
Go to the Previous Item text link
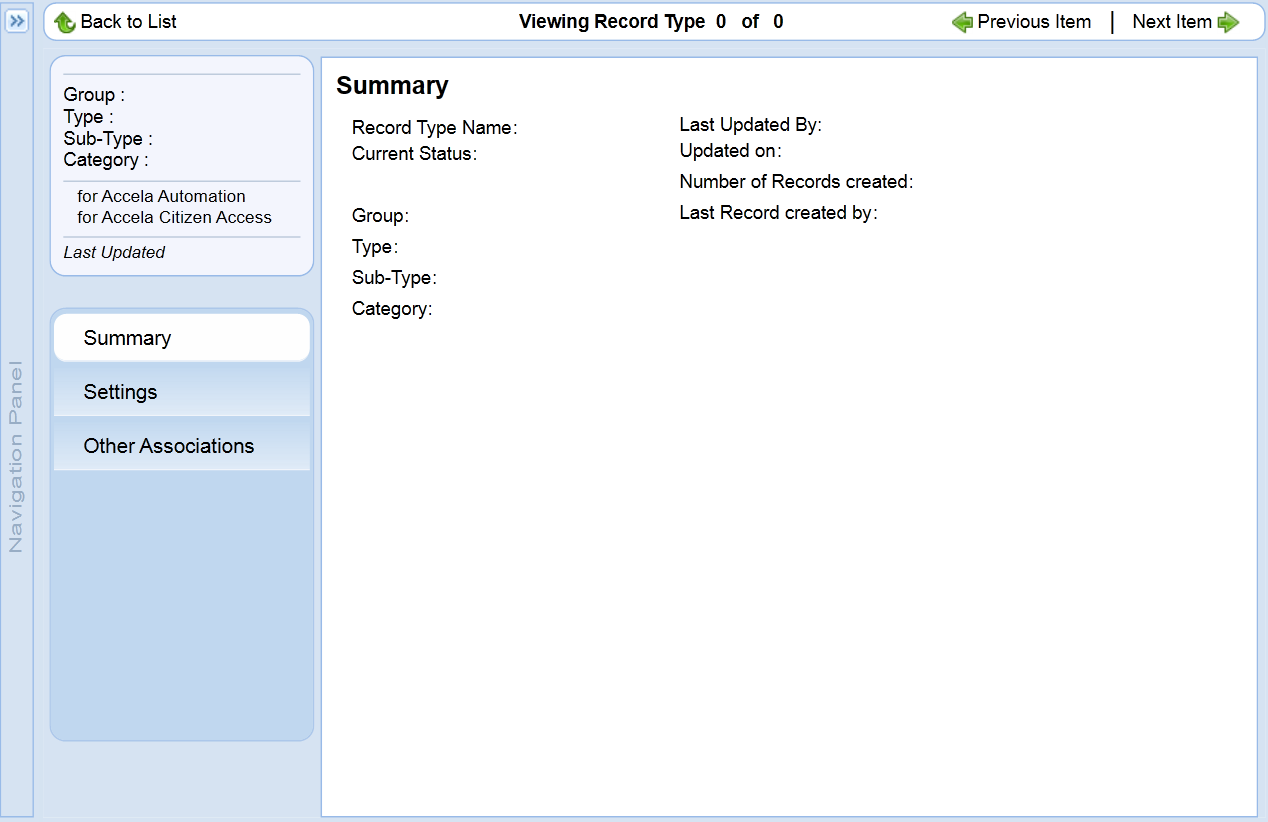click(x=1034, y=22)
